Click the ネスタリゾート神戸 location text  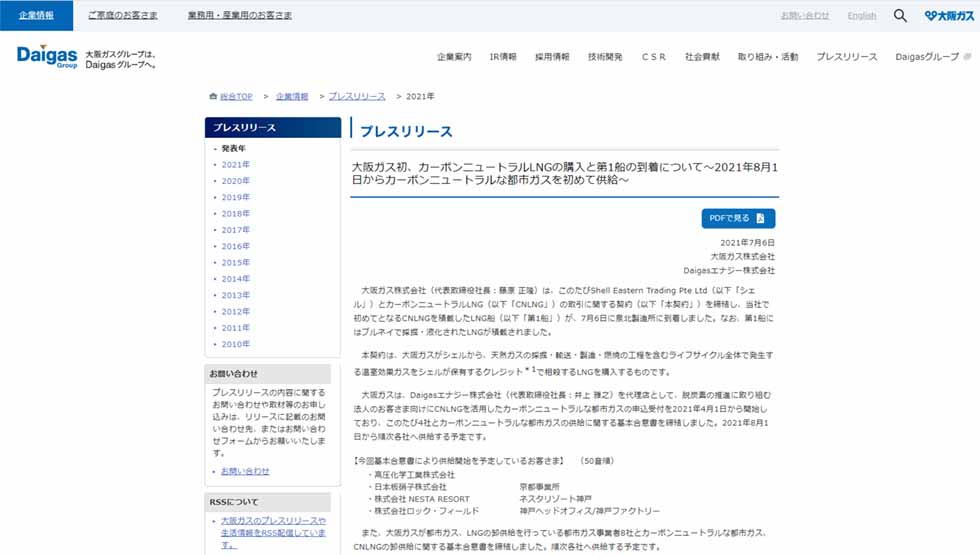pyautogui.click(x=556, y=499)
